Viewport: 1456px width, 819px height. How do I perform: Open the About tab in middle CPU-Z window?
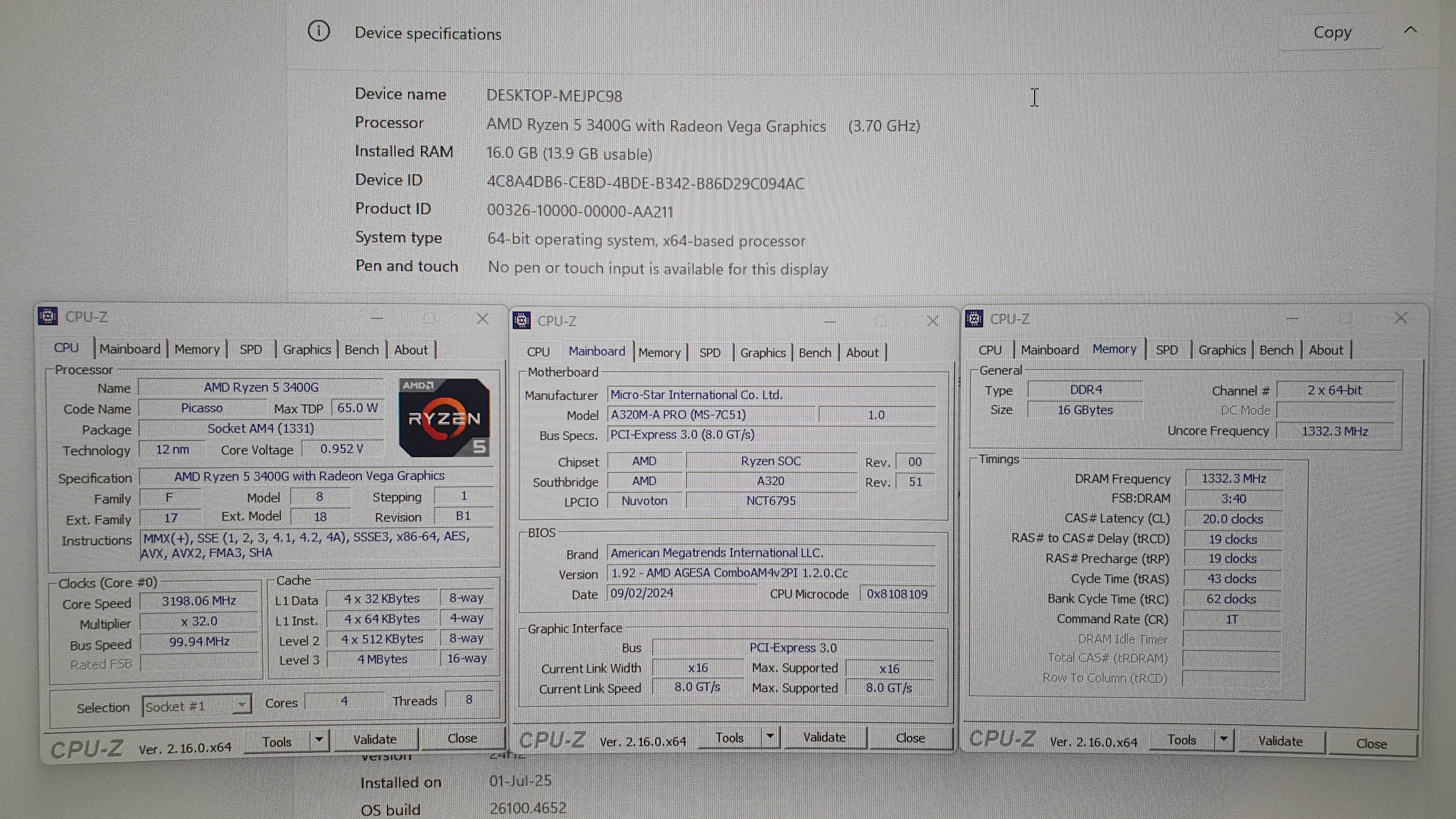pos(862,353)
